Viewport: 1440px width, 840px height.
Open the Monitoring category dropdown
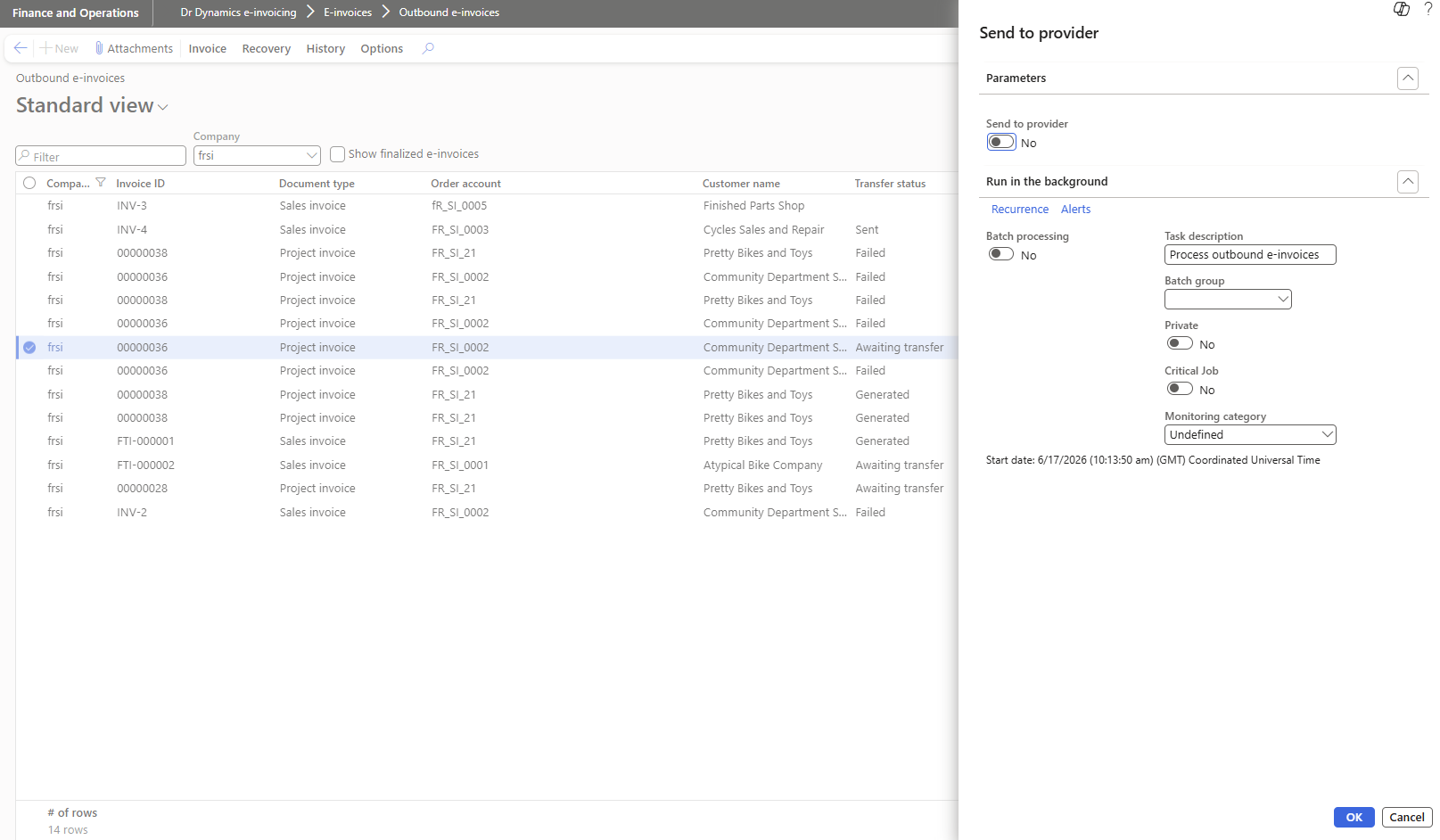click(1327, 435)
